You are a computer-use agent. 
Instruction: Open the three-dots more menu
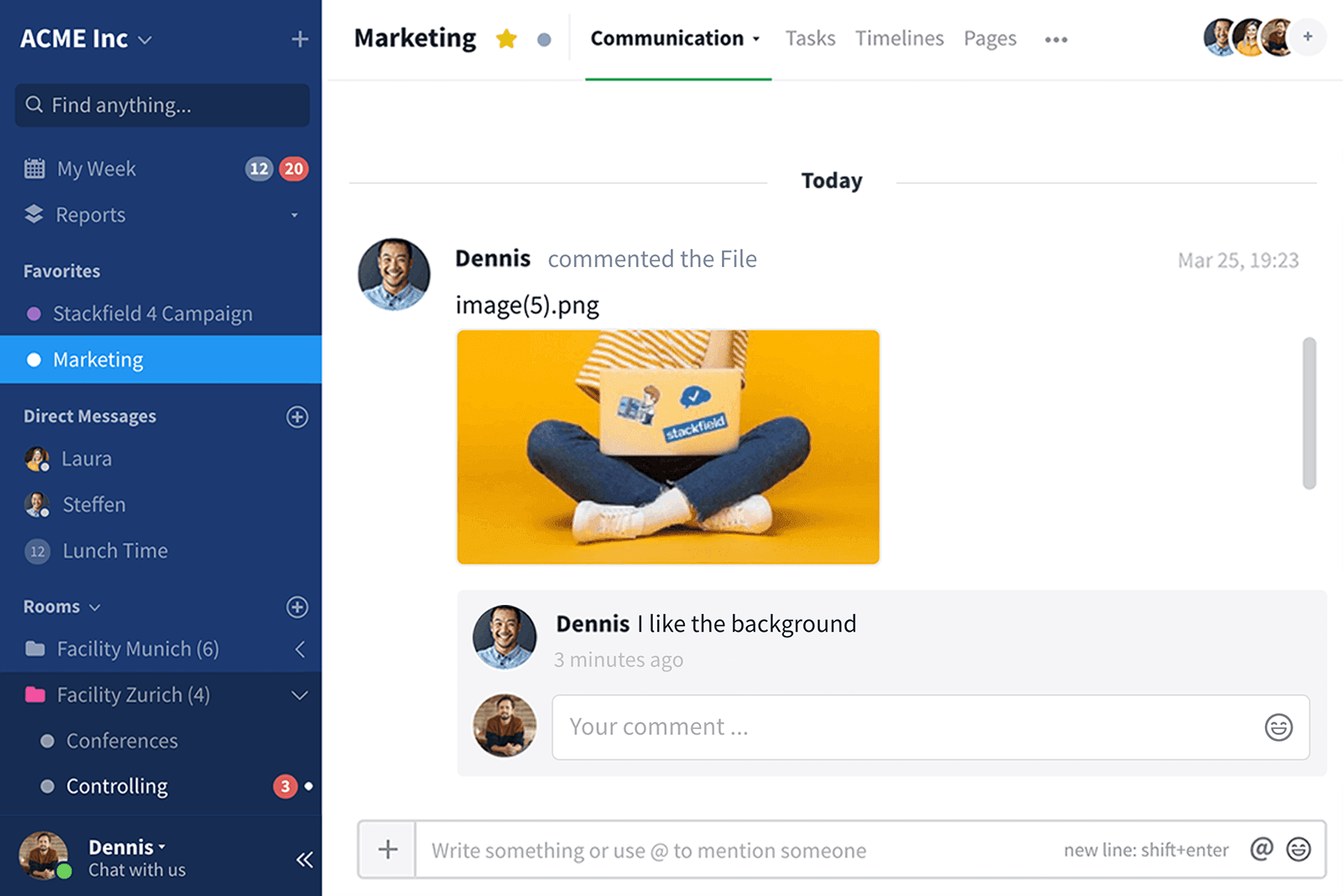click(x=1056, y=39)
